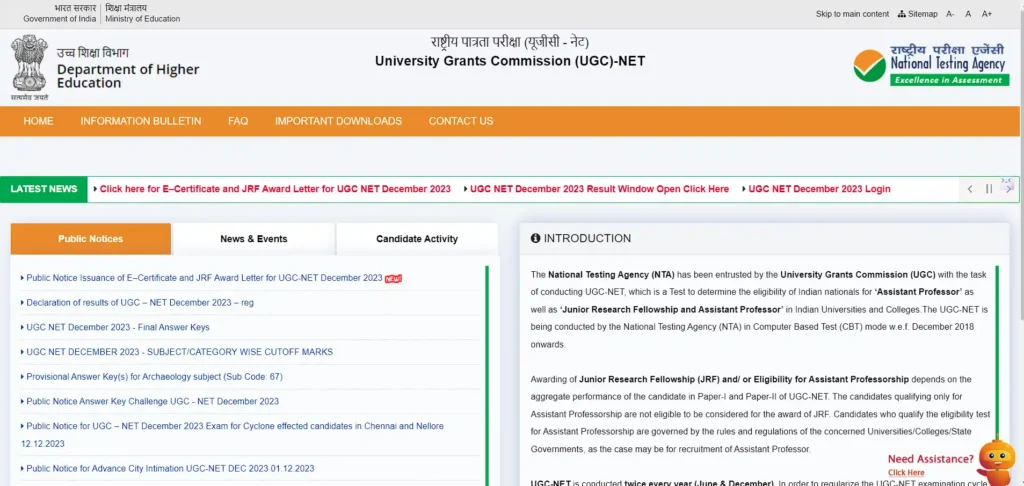Click the green scrollbar of Public Notices list
Screen dimensions: 1024x486
click(x=487, y=376)
